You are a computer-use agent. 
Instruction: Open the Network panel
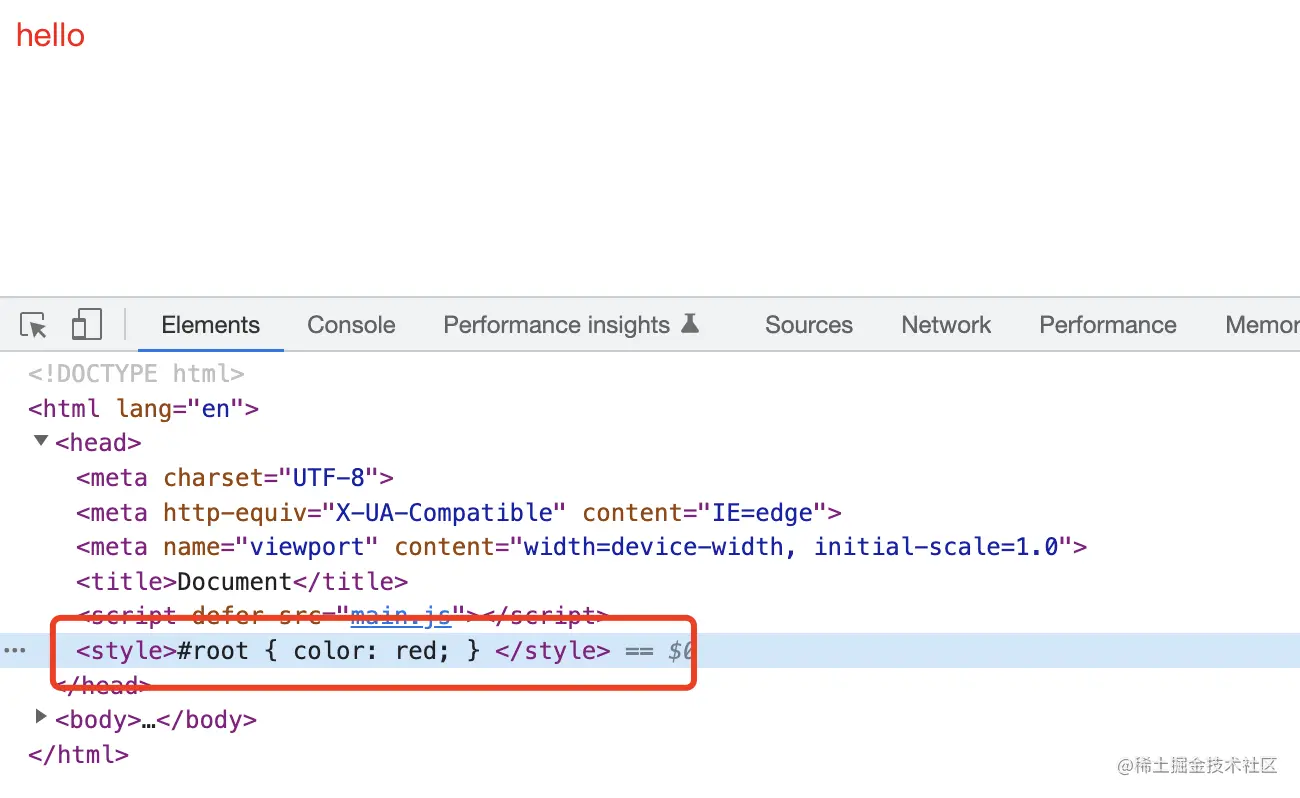click(946, 325)
